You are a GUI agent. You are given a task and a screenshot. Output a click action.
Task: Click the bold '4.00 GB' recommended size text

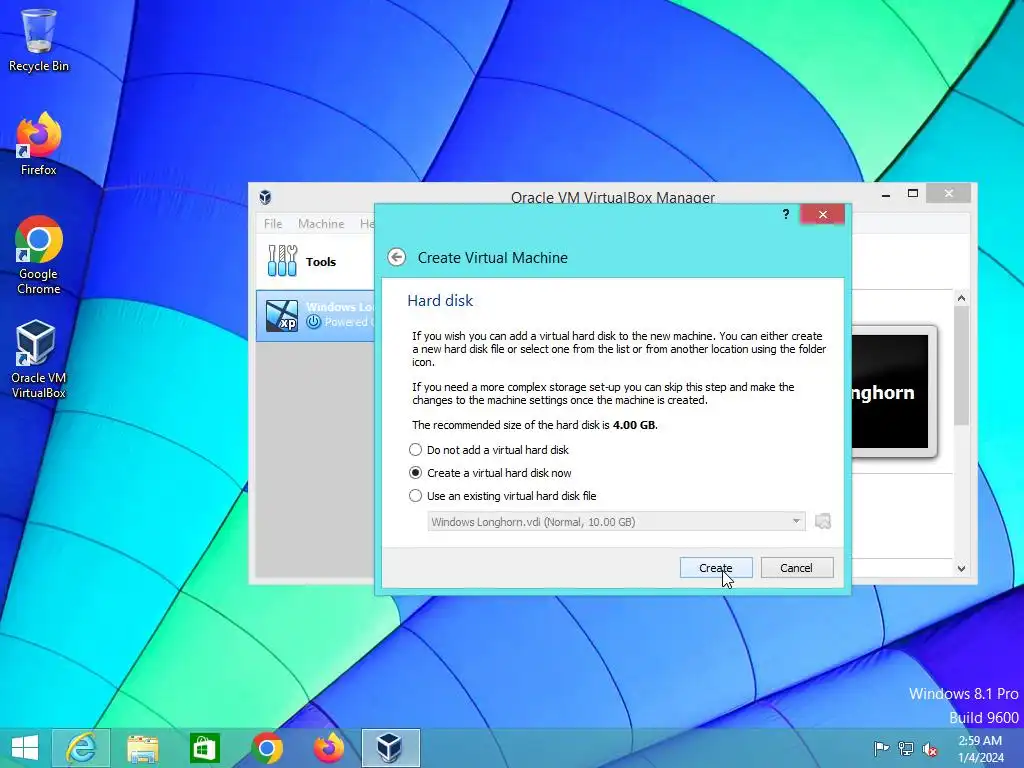pos(634,425)
